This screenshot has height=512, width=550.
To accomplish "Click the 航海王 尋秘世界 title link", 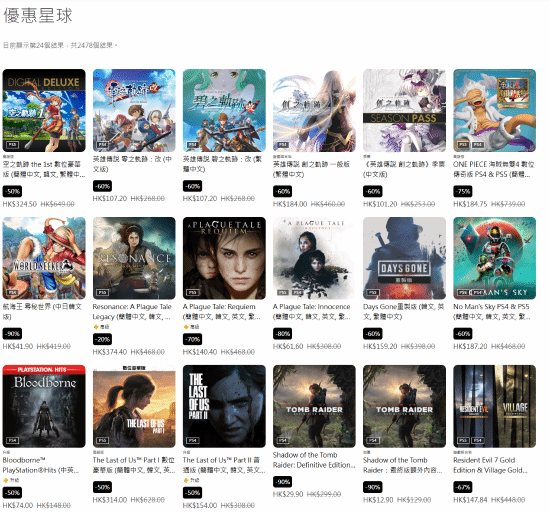I will [x=42, y=311].
